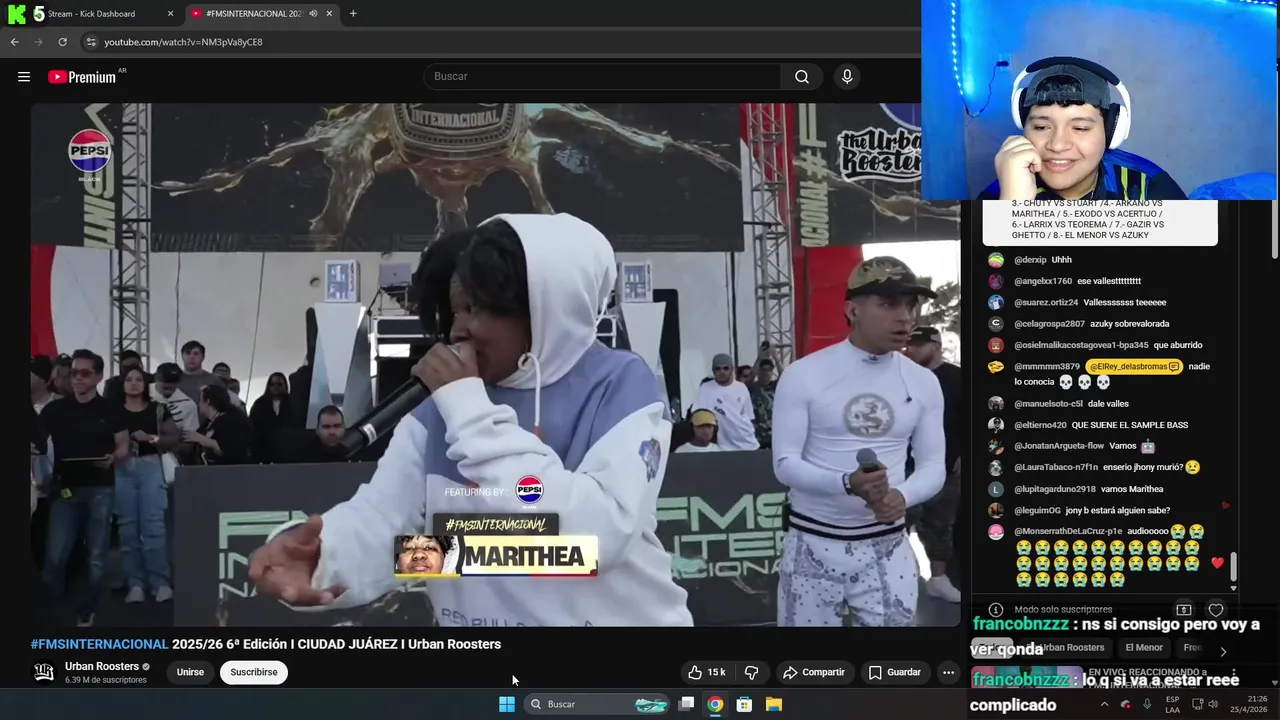Click the video player to pause
The width and height of the screenshot is (1280, 720).
pyautogui.click(x=495, y=365)
